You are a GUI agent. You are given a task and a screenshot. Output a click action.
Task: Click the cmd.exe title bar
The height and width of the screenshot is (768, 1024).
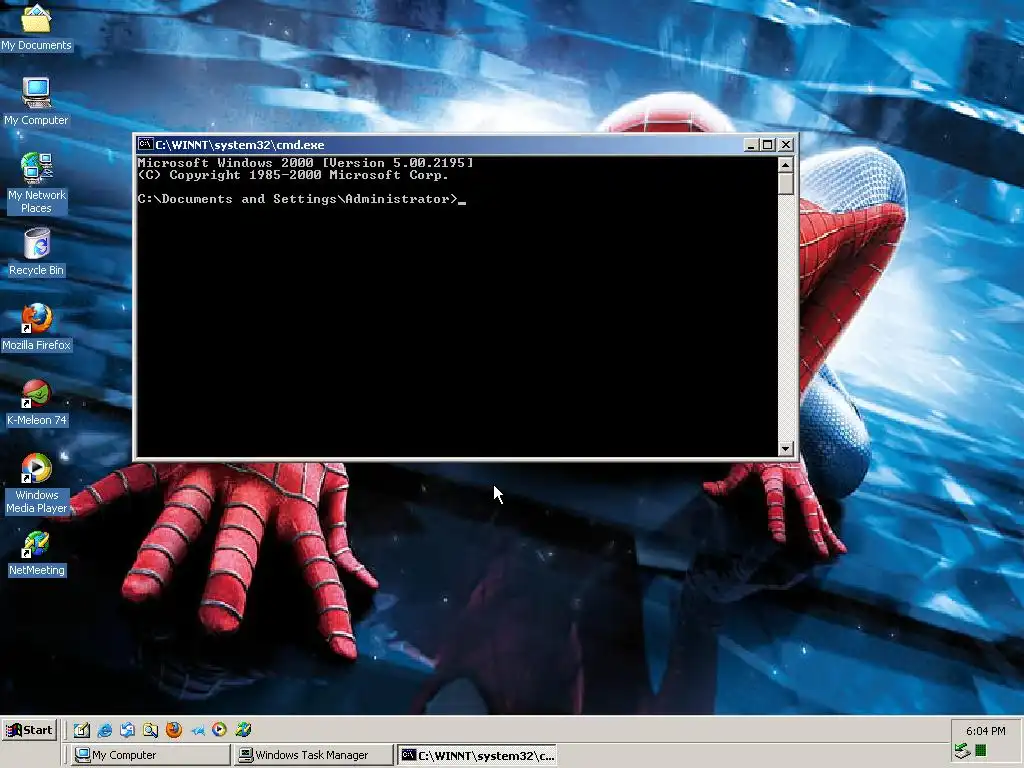coord(441,145)
